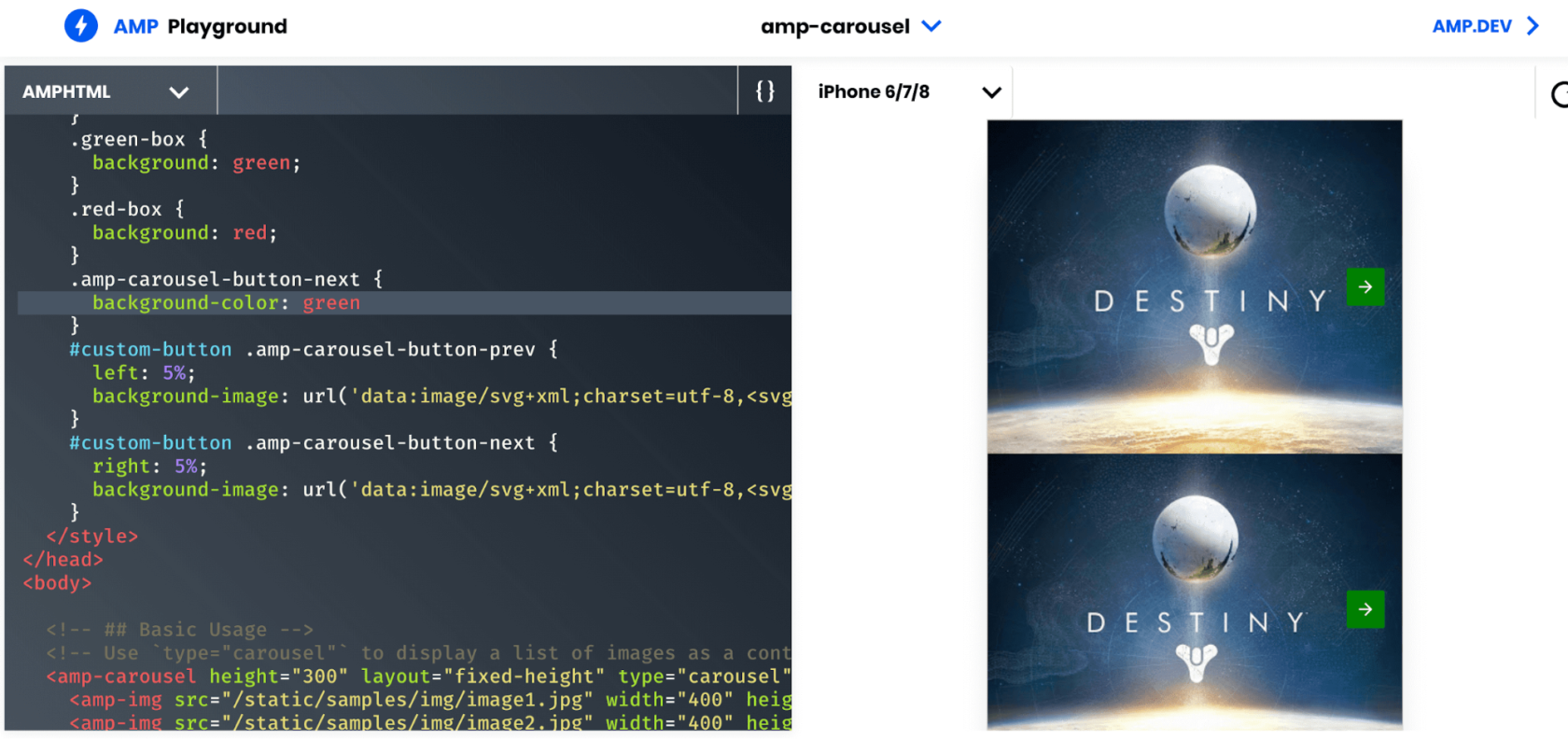Click the AMP lightning bolt logo
Image resolution: width=1568 pixels, height=739 pixels.
[81, 25]
